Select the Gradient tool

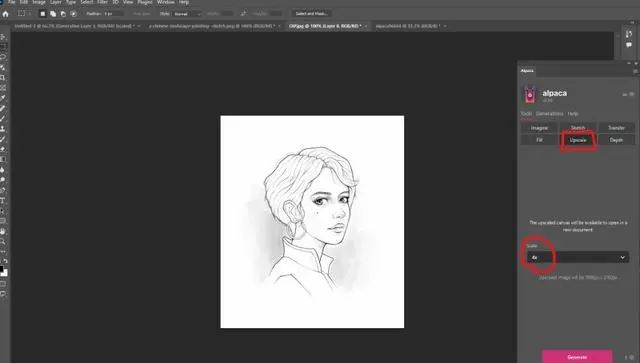click(3, 159)
